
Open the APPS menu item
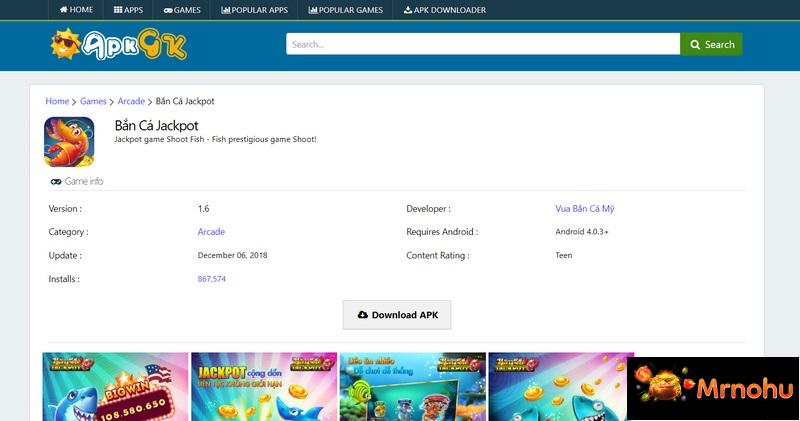coord(128,10)
